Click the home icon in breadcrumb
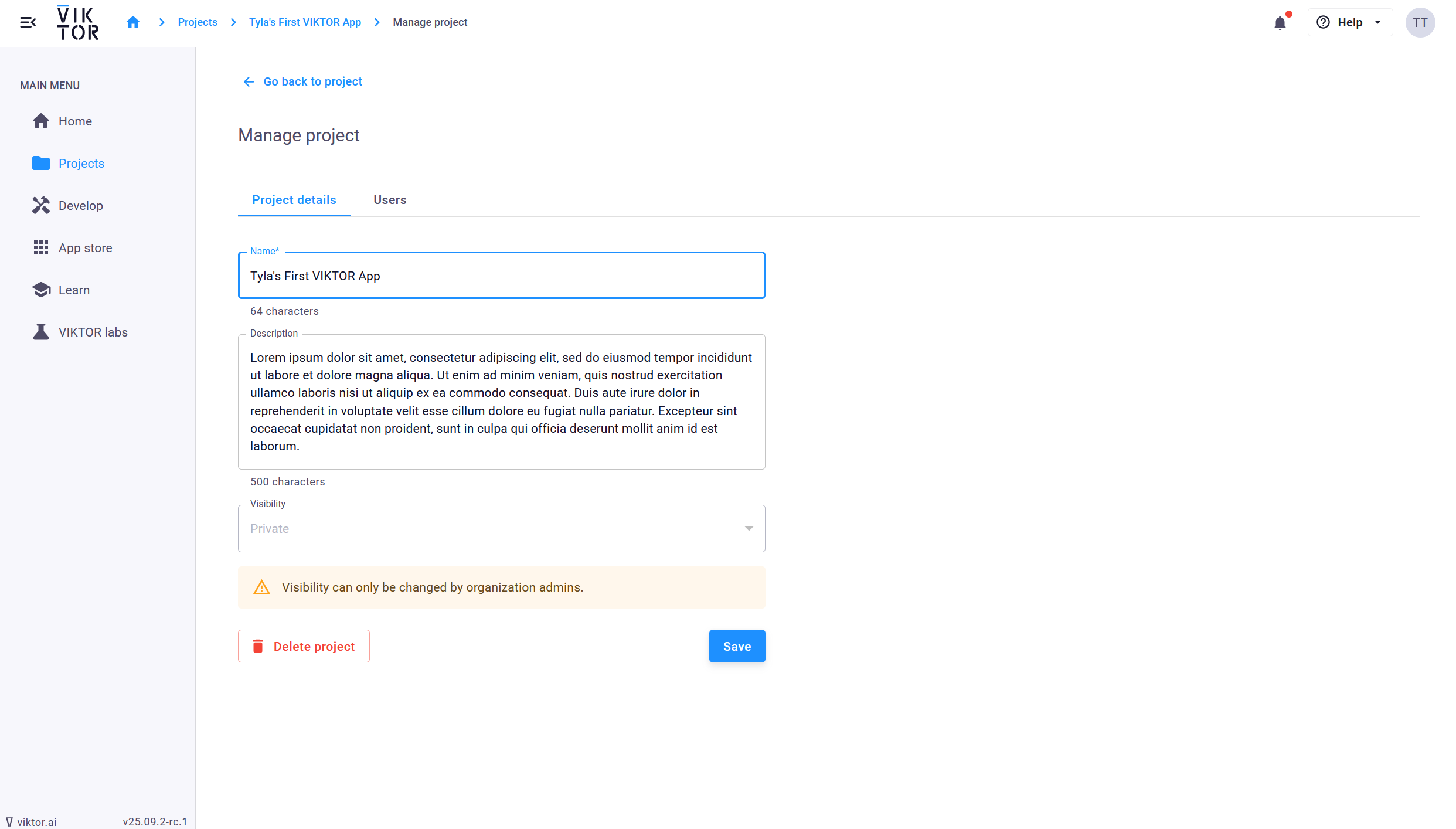 point(133,22)
